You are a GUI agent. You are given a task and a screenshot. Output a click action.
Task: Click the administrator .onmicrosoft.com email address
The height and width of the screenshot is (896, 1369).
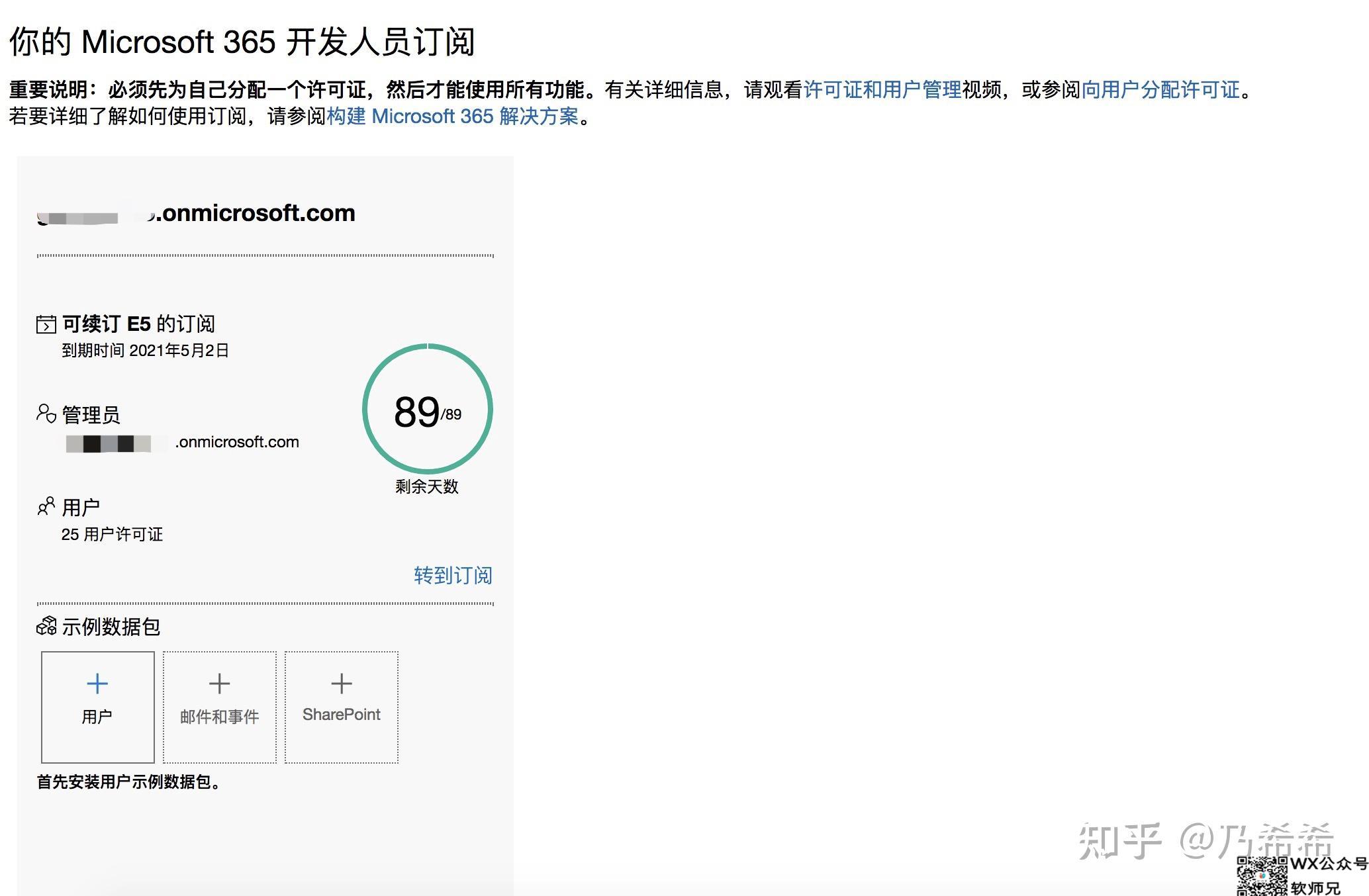coord(183,442)
